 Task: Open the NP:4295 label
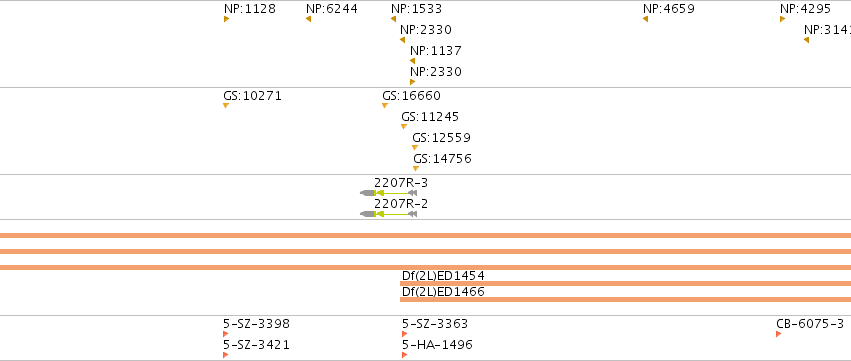tap(805, 9)
